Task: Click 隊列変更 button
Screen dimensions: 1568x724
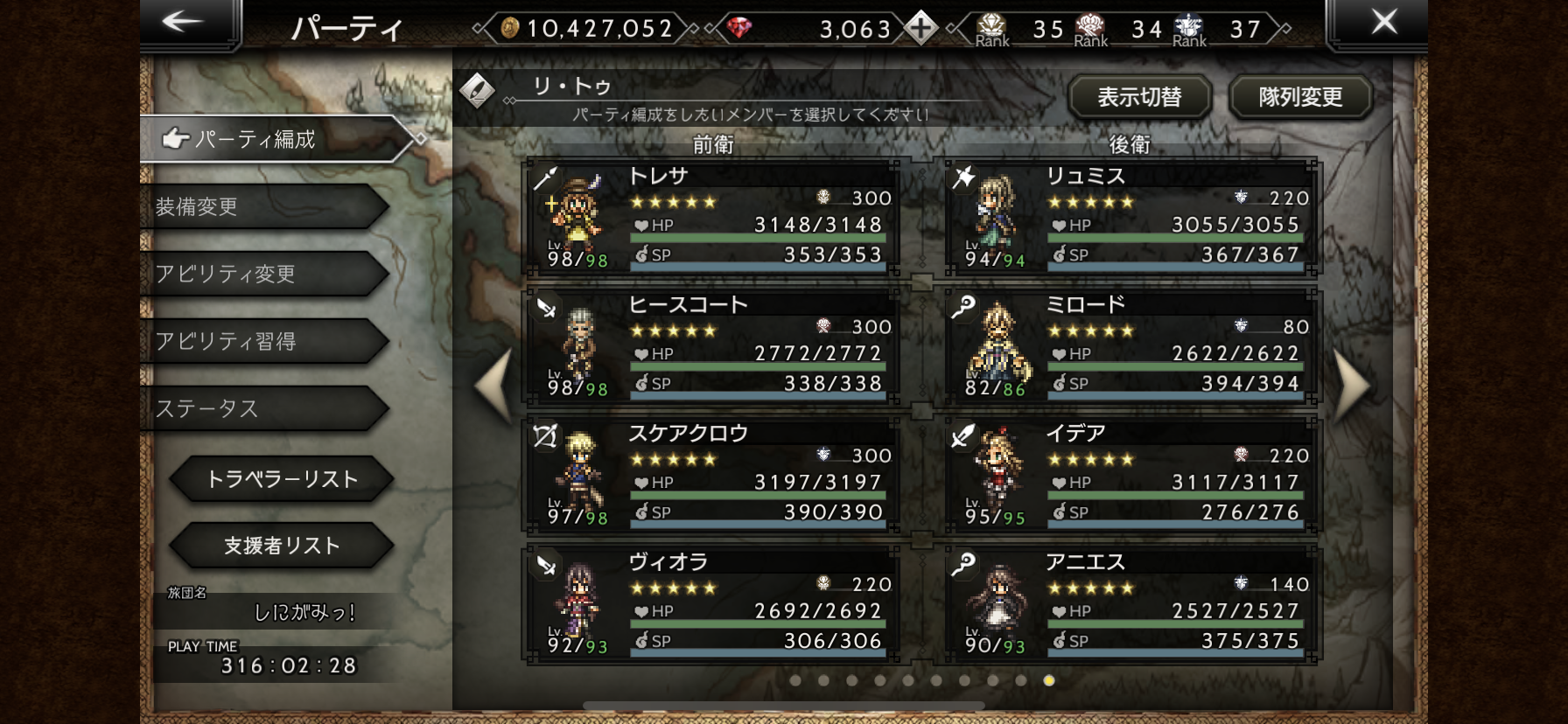Action: 1301,97
